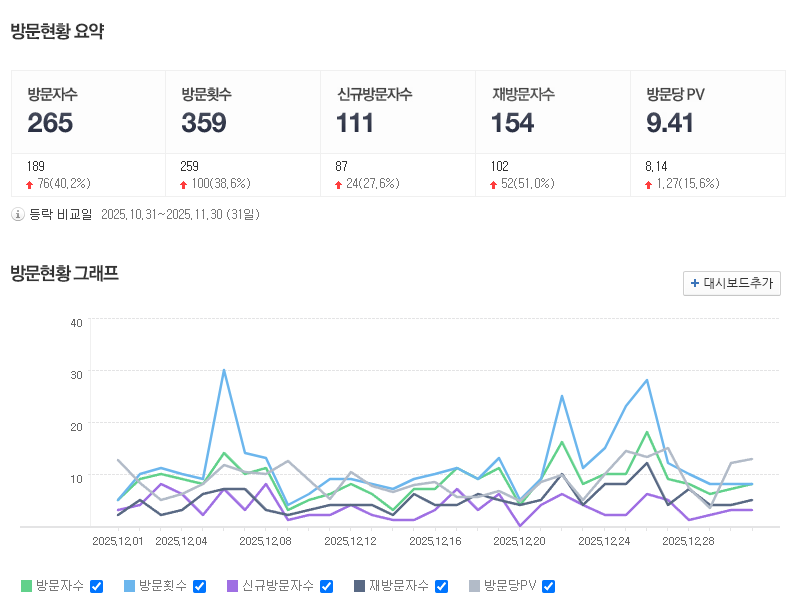Toggle the 방문횟수 series checkbox
The height and width of the screenshot is (611, 793).
(199, 586)
